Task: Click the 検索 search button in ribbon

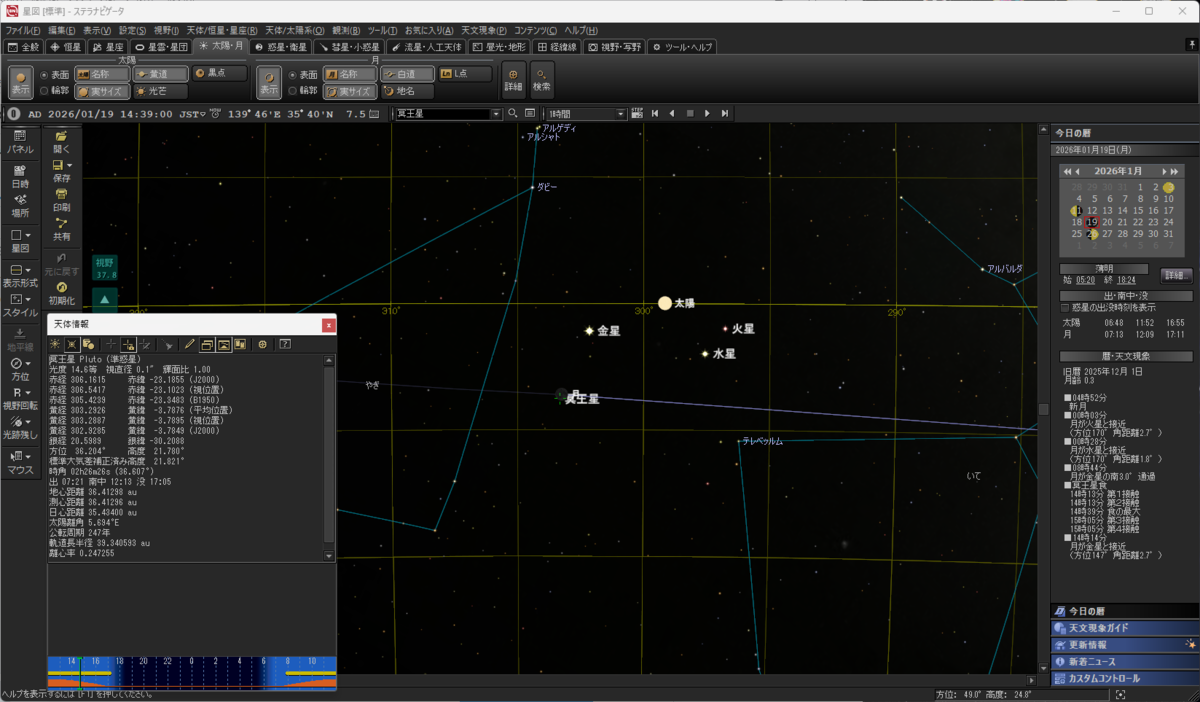Action: tap(542, 79)
